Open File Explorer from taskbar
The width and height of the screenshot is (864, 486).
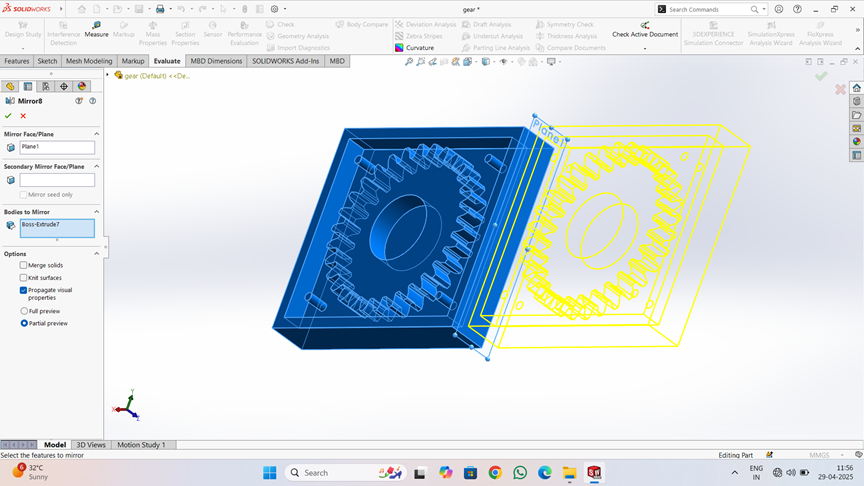pyautogui.click(x=569, y=473)
